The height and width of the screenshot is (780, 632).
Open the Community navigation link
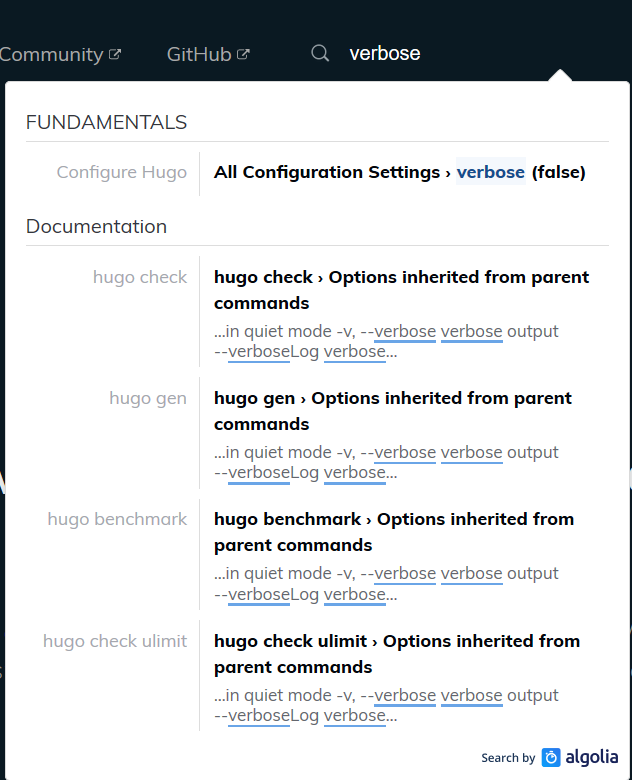(60, 54)
